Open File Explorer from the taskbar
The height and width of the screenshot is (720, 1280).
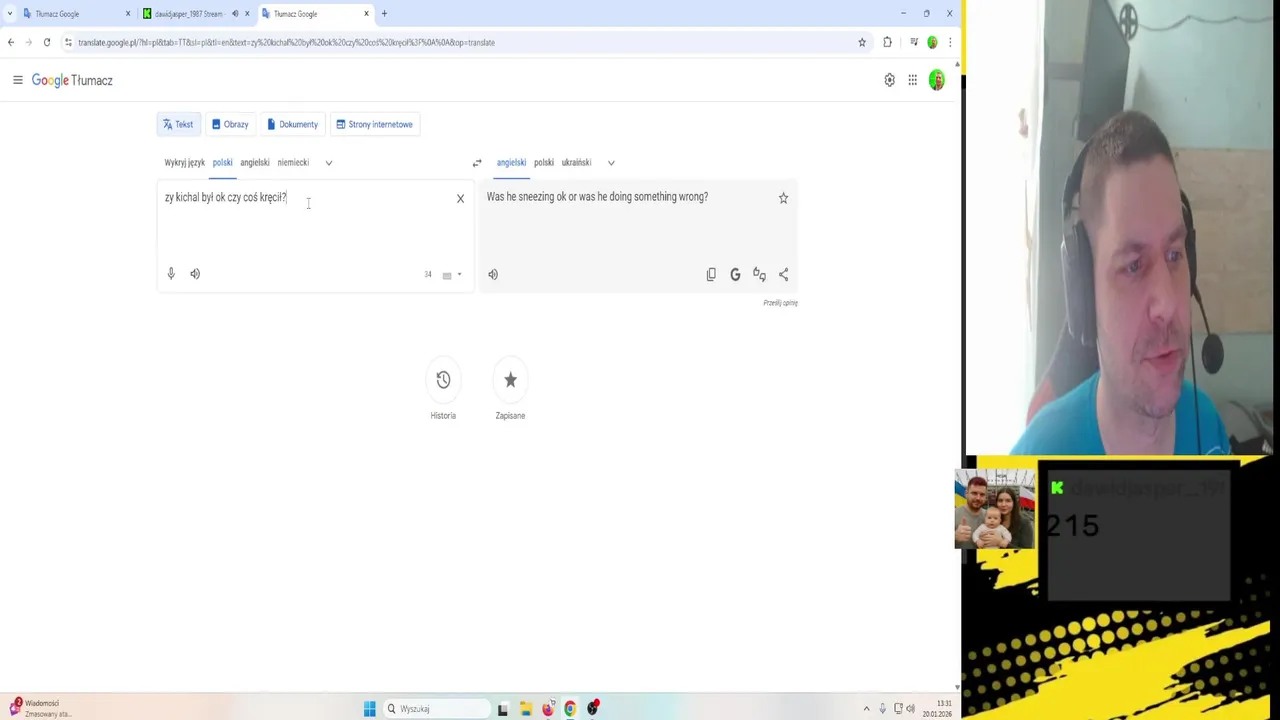[x=525, y=709]
